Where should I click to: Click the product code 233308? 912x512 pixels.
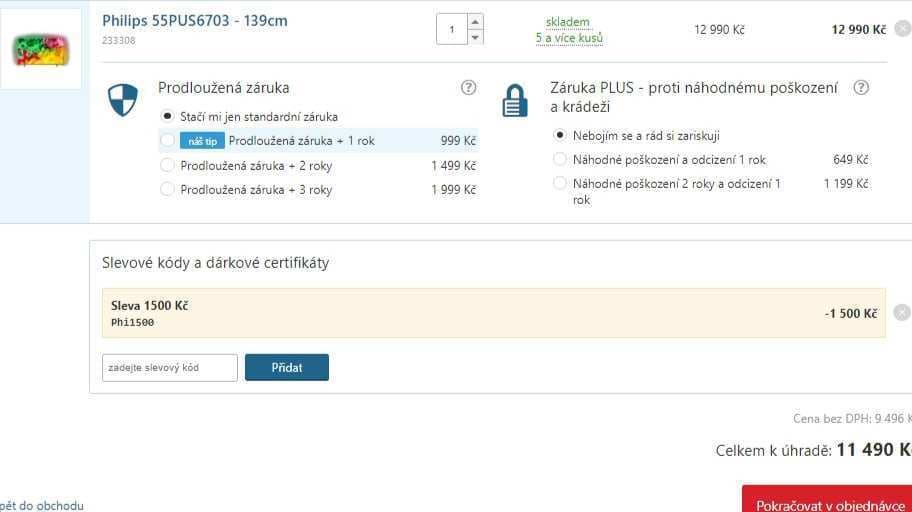pyautogui.click(x=119, y=40)
